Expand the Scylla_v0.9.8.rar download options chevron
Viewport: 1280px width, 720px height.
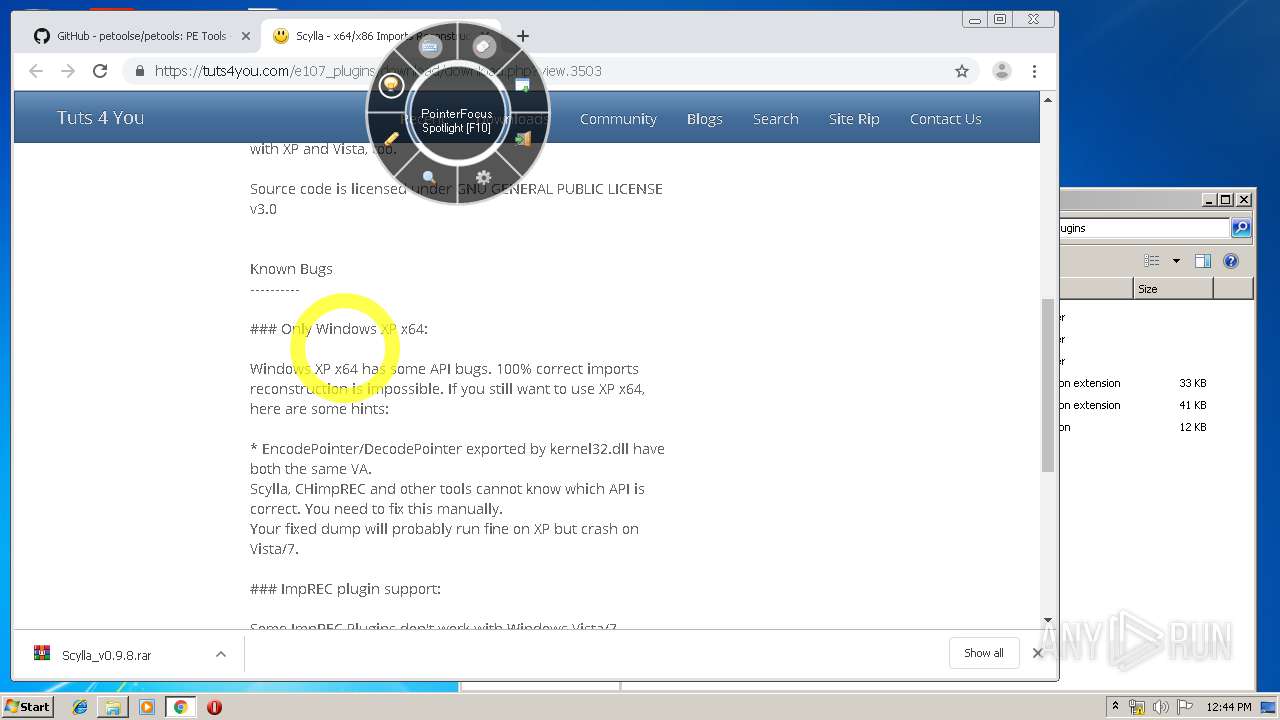click(x=221, y=655)
